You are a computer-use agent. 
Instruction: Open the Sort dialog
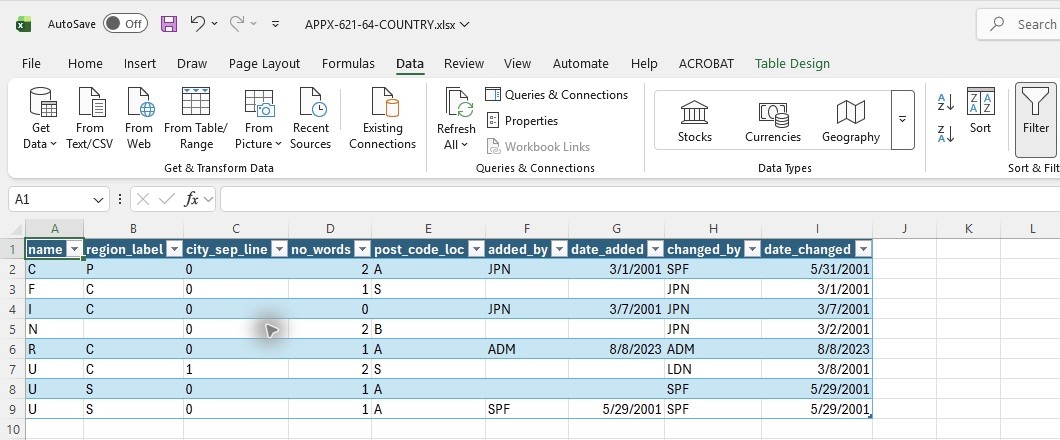[x=980, y=111]
